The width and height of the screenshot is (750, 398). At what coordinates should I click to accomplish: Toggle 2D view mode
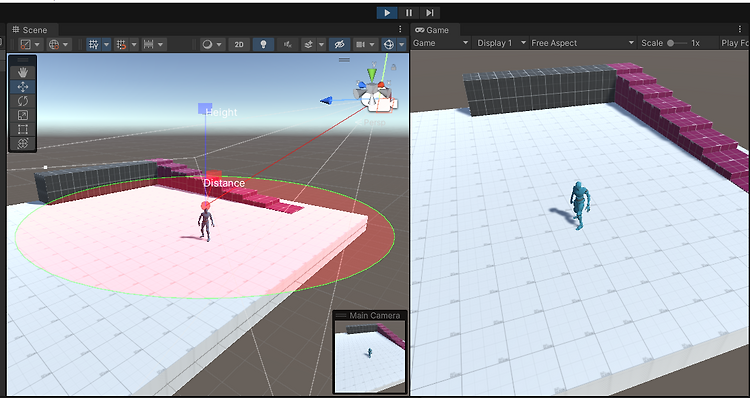click(239, 44)
